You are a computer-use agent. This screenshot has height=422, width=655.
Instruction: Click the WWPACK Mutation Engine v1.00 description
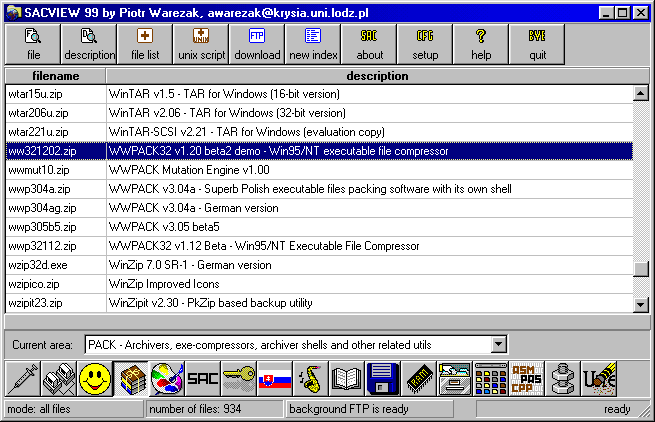pos(189,170)
